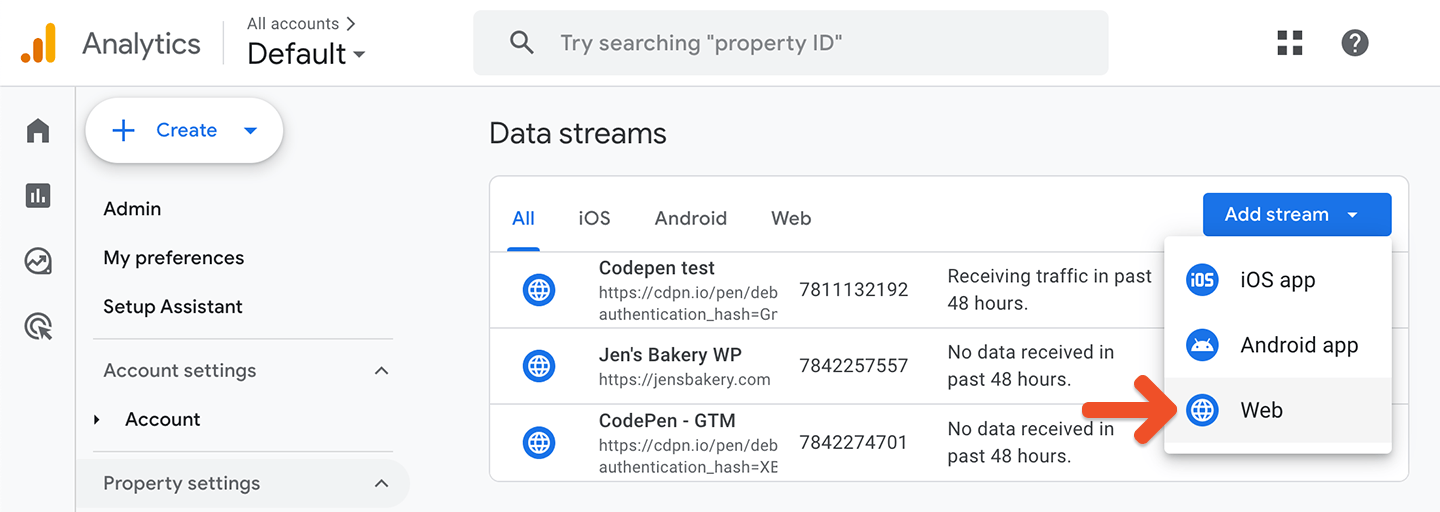Click the Help question mark icon
This screenshot has width=1440, height=512.
click(1354, 43)
